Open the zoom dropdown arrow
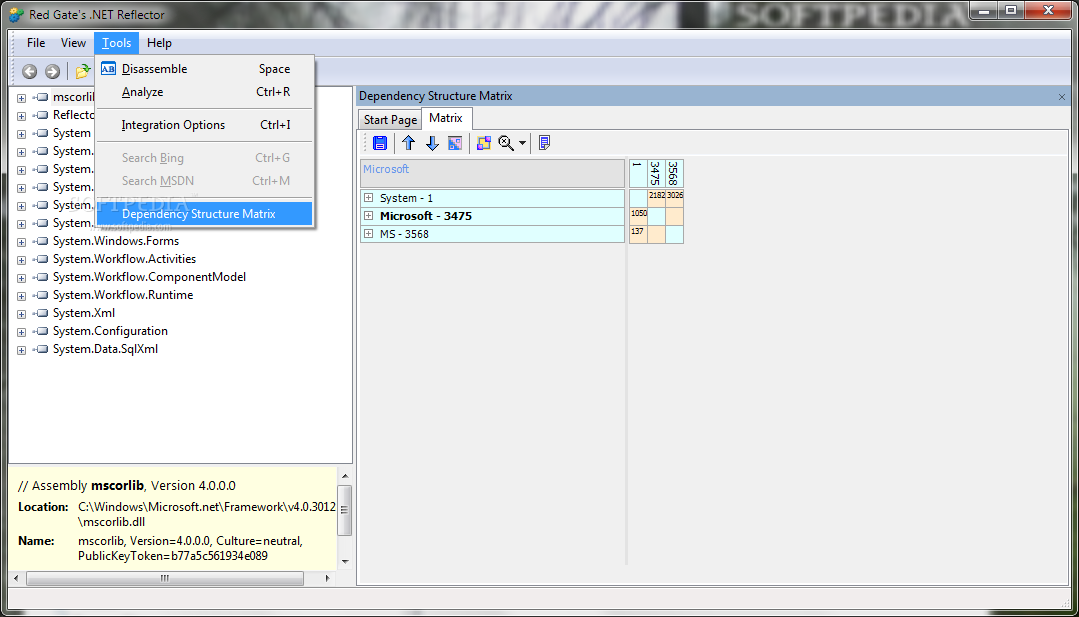Screen dimensions: 1079x617 (x=522, y=143)
